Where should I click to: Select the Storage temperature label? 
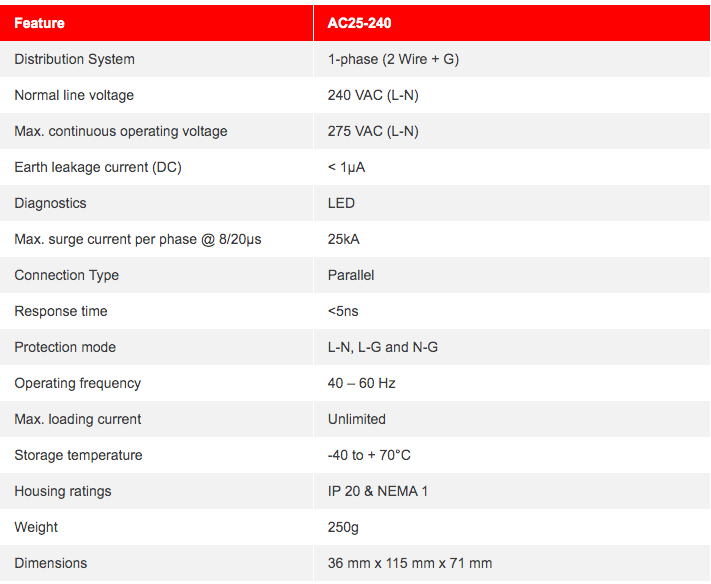[x=78, y=455]
